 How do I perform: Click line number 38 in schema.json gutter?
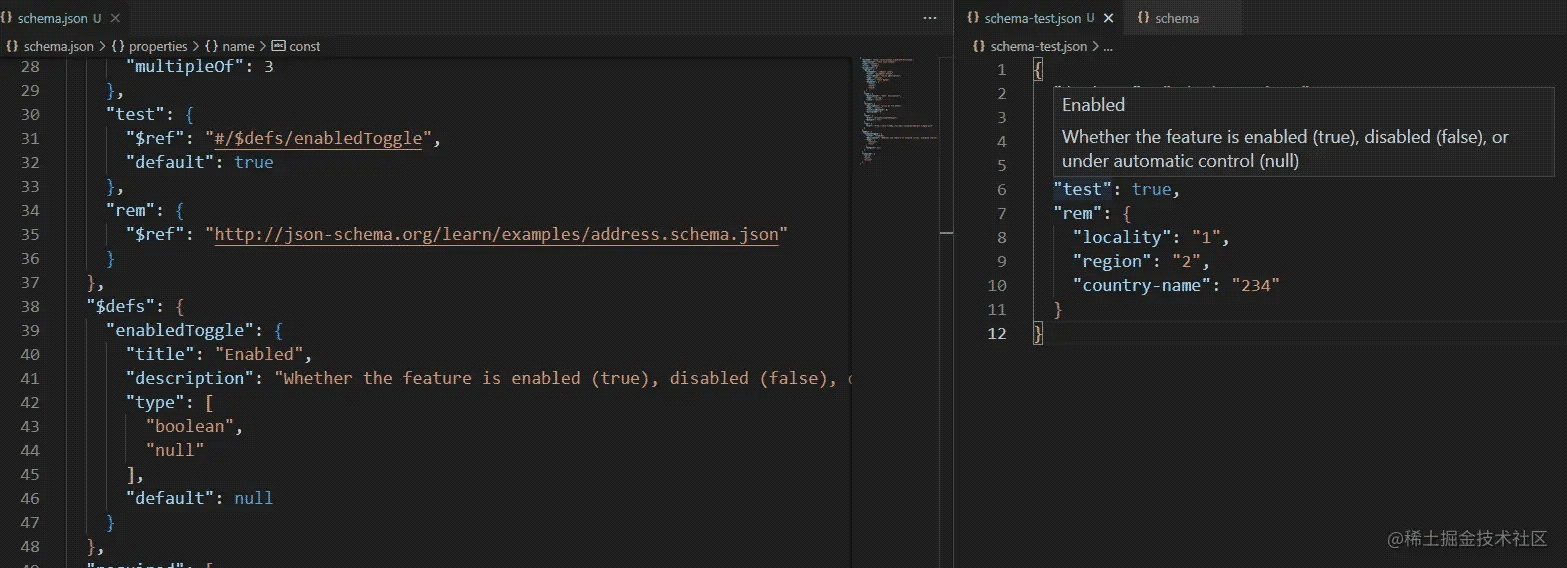click(30, 307)
